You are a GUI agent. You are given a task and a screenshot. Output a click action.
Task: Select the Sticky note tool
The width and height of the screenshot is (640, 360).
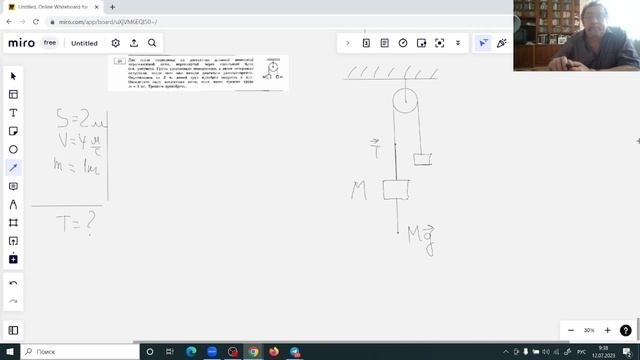[x=13, y=131]
